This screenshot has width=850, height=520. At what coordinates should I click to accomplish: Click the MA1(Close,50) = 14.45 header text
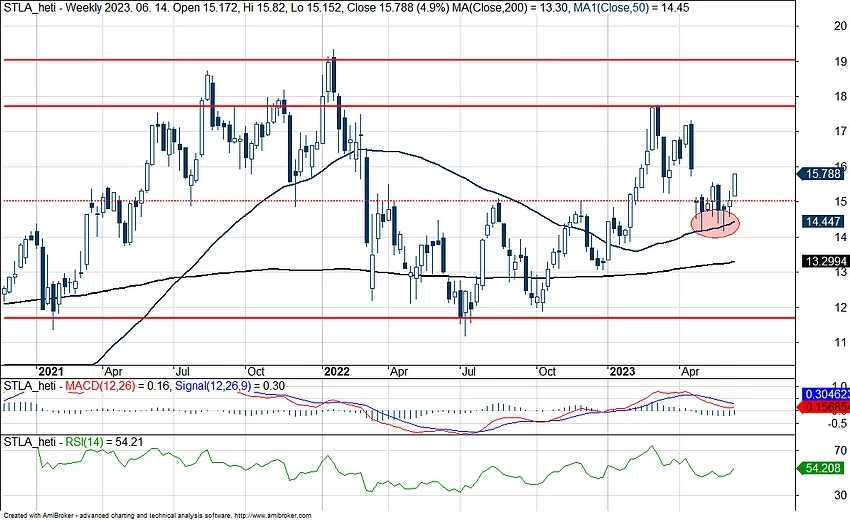tap(632, 8)
